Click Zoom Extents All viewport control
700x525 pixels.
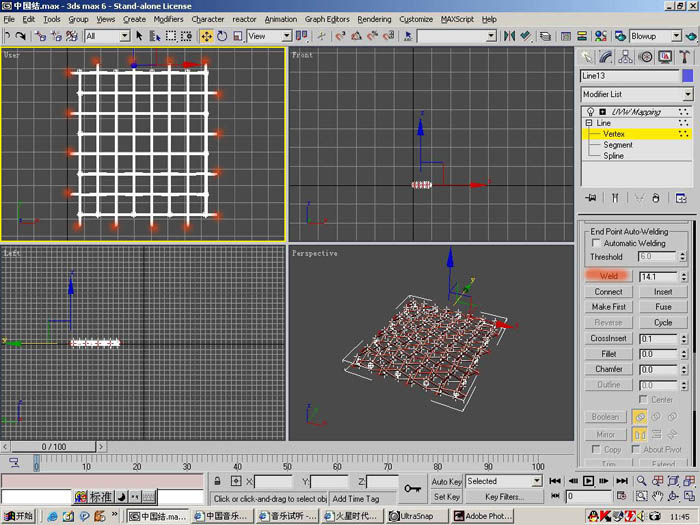pos(689,481)
